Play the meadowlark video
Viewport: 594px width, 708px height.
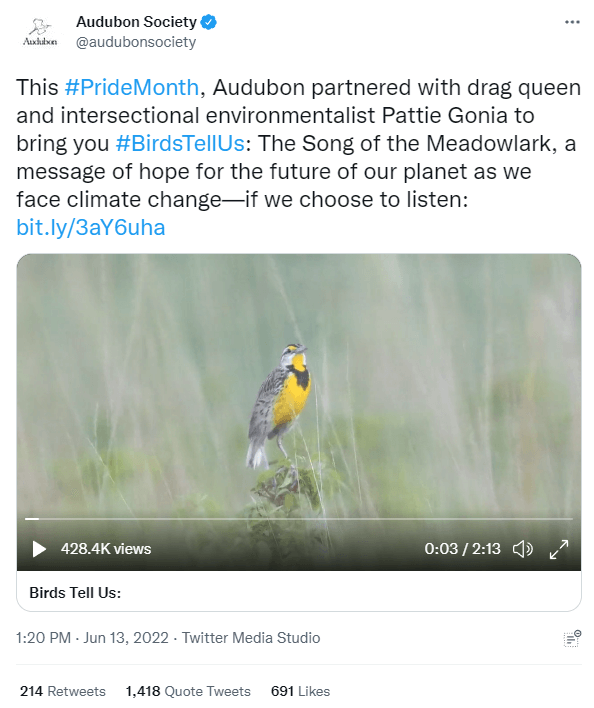(x=39, y=549)
